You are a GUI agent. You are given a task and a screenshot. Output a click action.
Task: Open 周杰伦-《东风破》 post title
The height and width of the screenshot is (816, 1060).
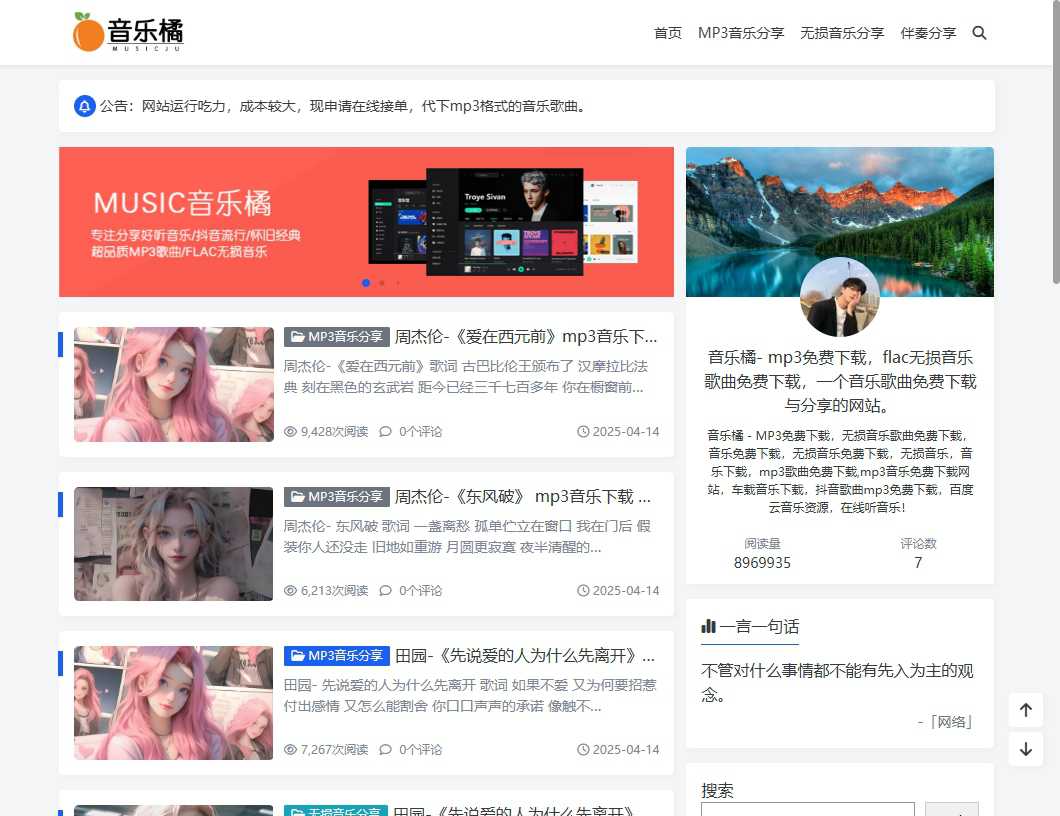(x=523, y=496)
